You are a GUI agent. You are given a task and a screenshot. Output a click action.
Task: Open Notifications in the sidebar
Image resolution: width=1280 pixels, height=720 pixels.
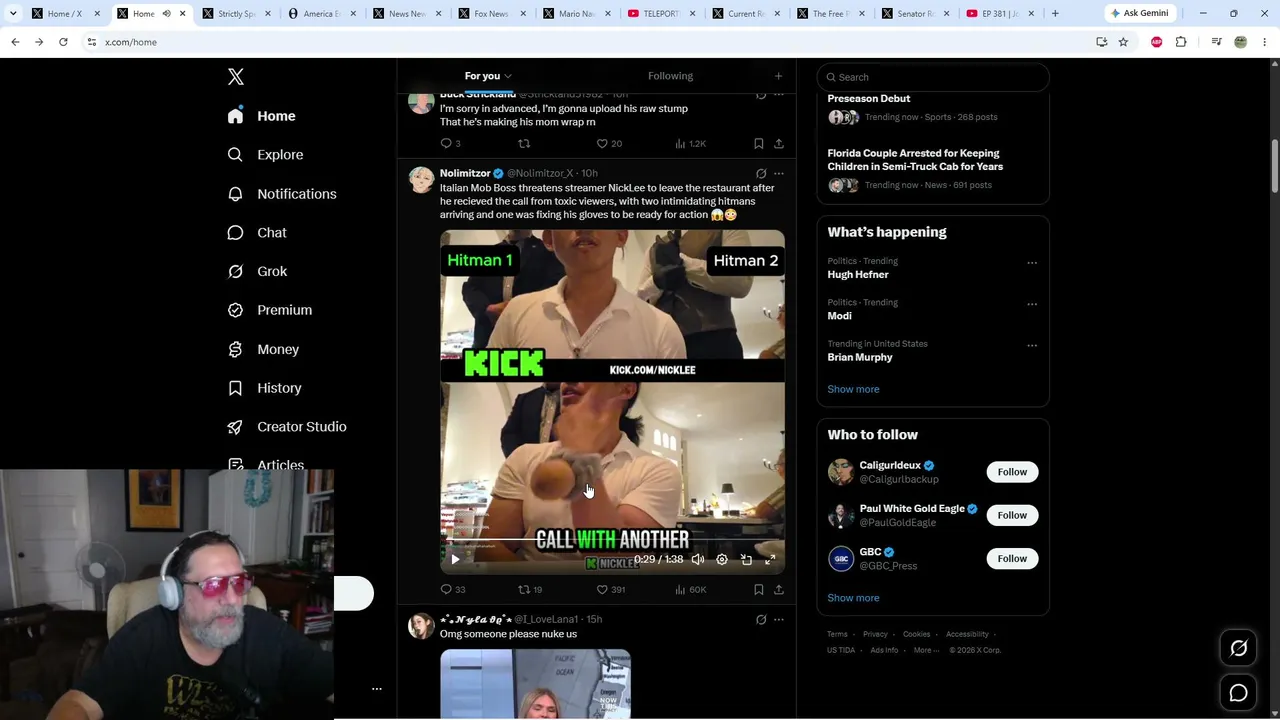click(281, 194)
